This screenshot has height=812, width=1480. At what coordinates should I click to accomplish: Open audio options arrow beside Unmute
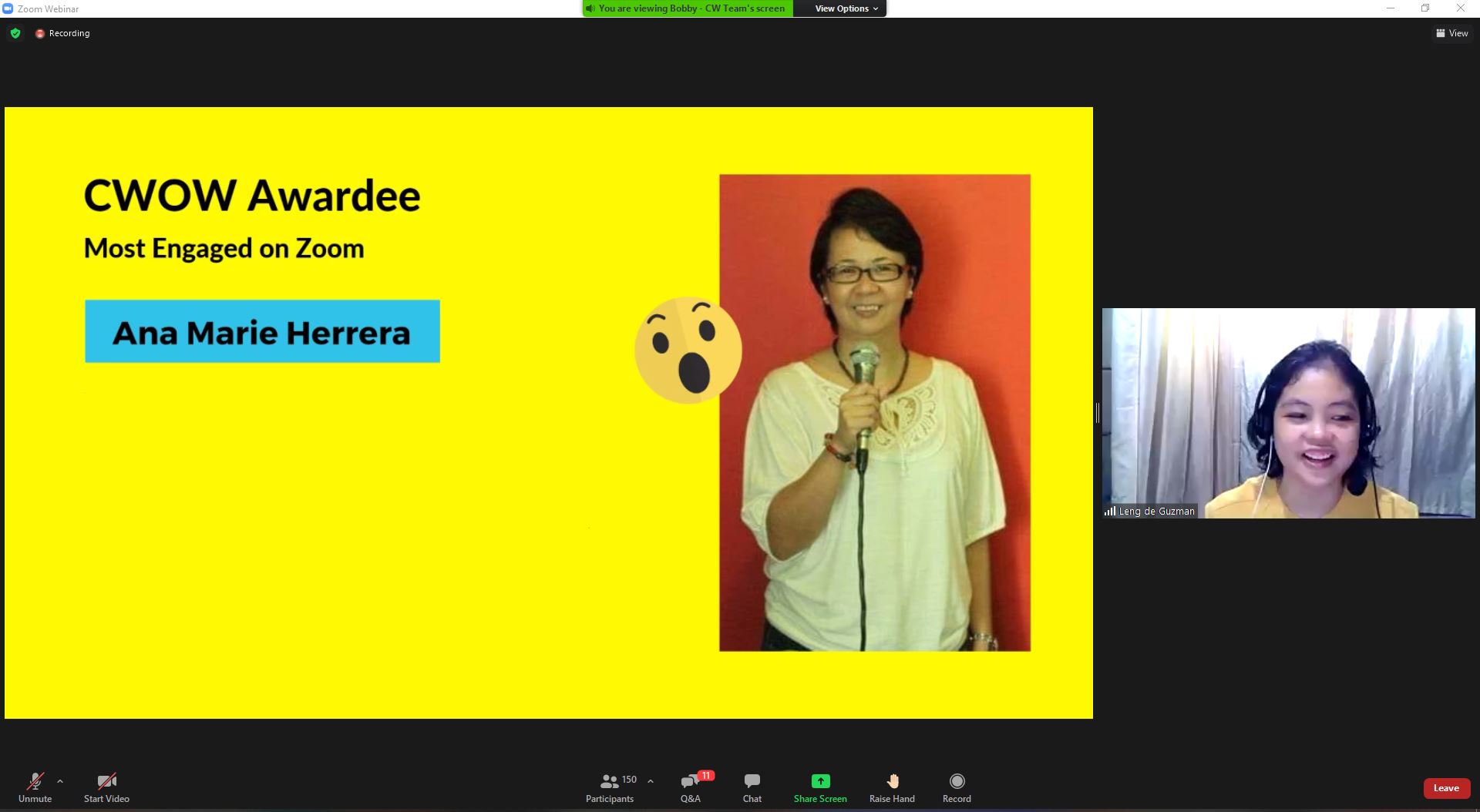[60, 781]
